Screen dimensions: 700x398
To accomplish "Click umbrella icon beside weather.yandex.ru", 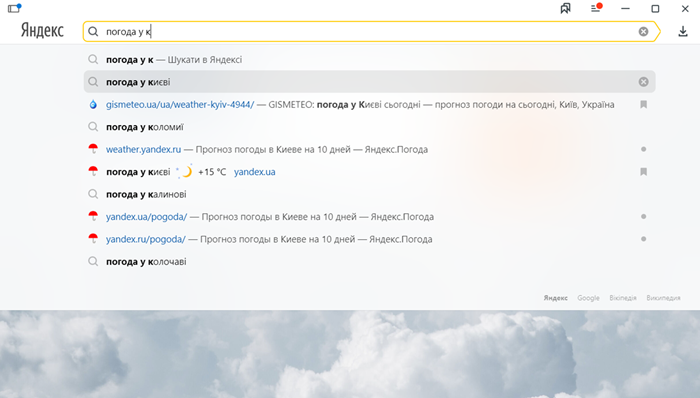I will coord(93,149).
